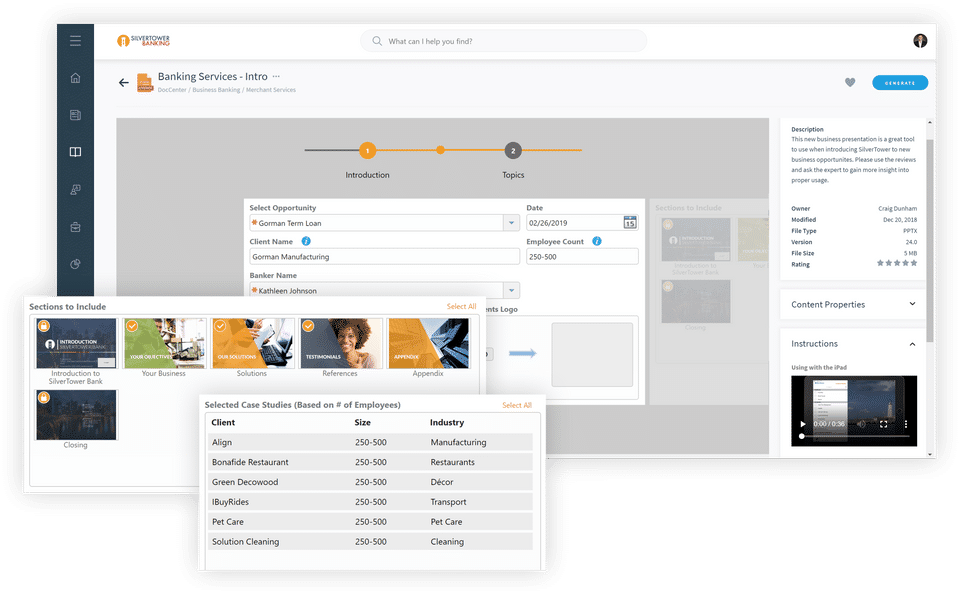Select the Solution Cleaning row
The image size is (960, 594).
point(370,542)
